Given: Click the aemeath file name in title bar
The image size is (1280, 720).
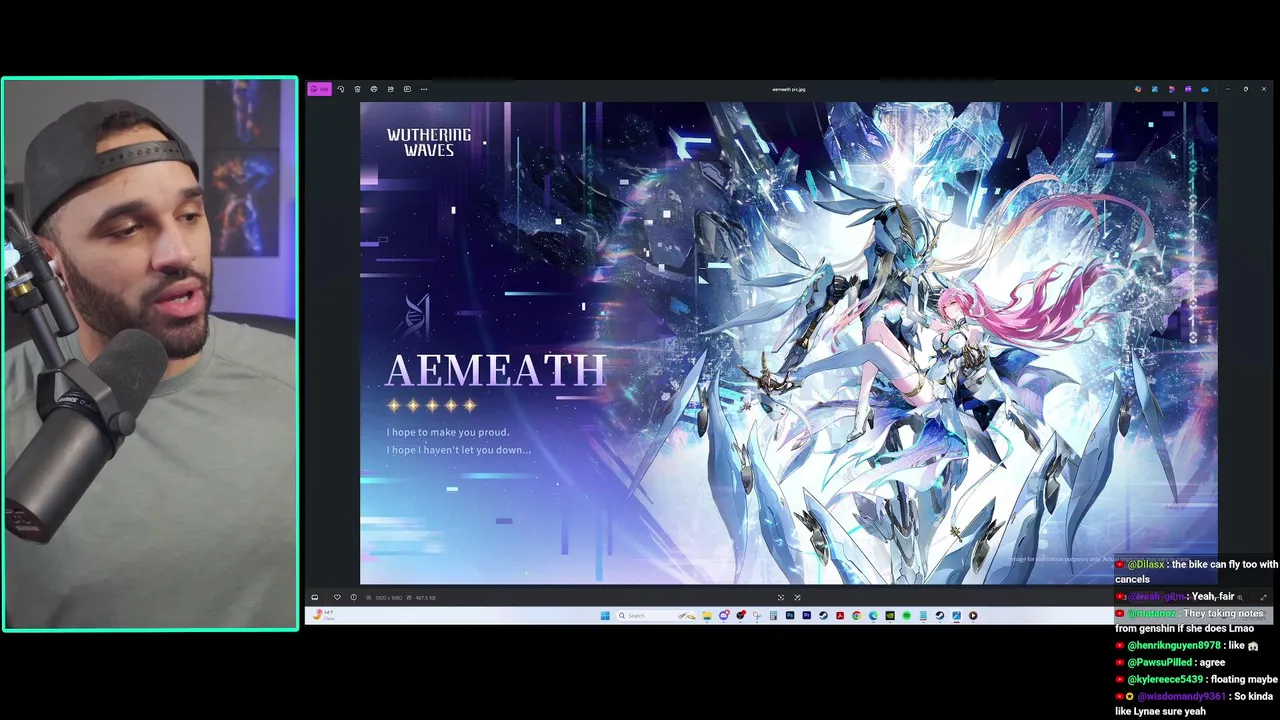Looking at the screenshot, I should [x=789, y=89].
